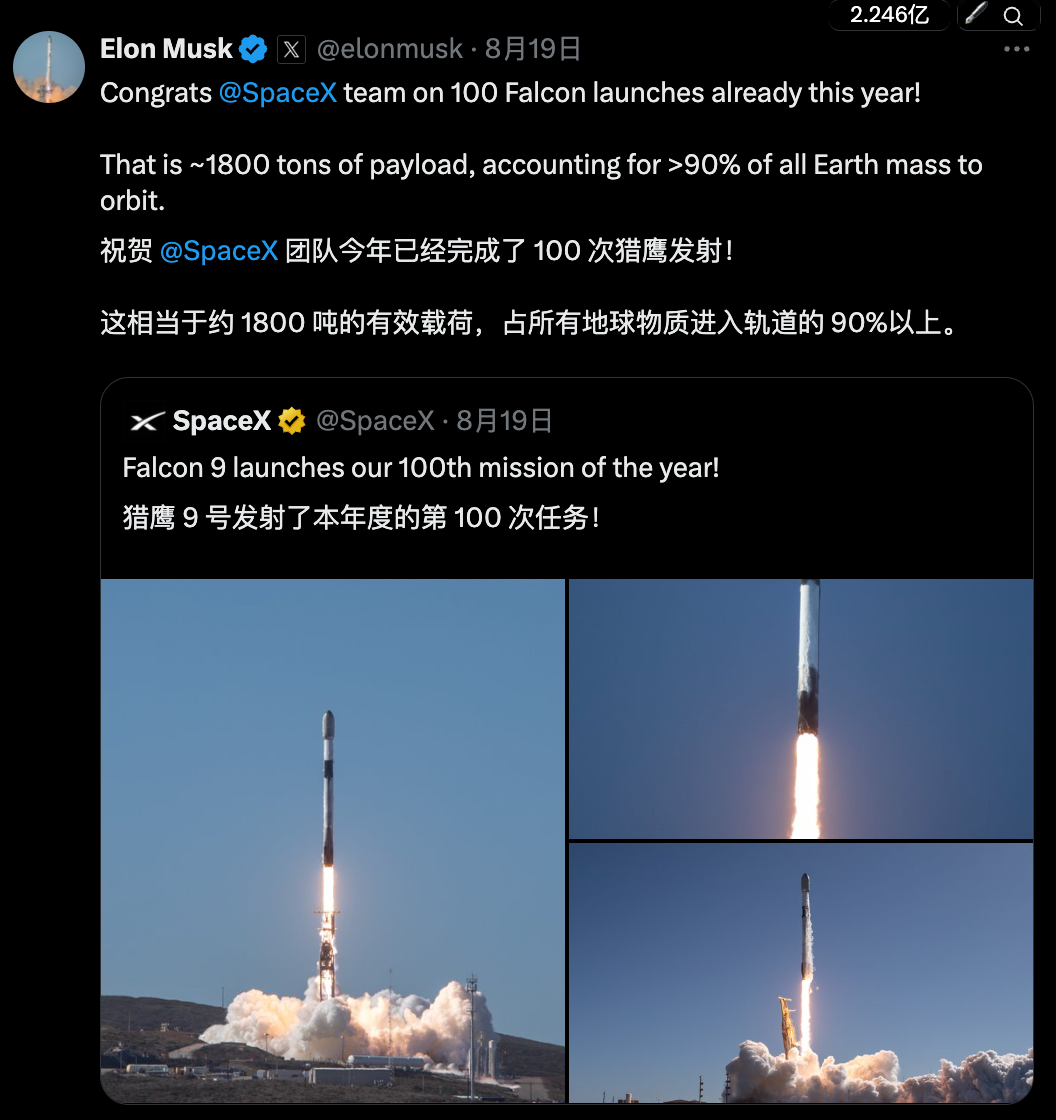The width and height of the screenshot is (1056, 1120).
Task: Open the @SpaceX handle in quoted post
Action: [x=375, y=421]
